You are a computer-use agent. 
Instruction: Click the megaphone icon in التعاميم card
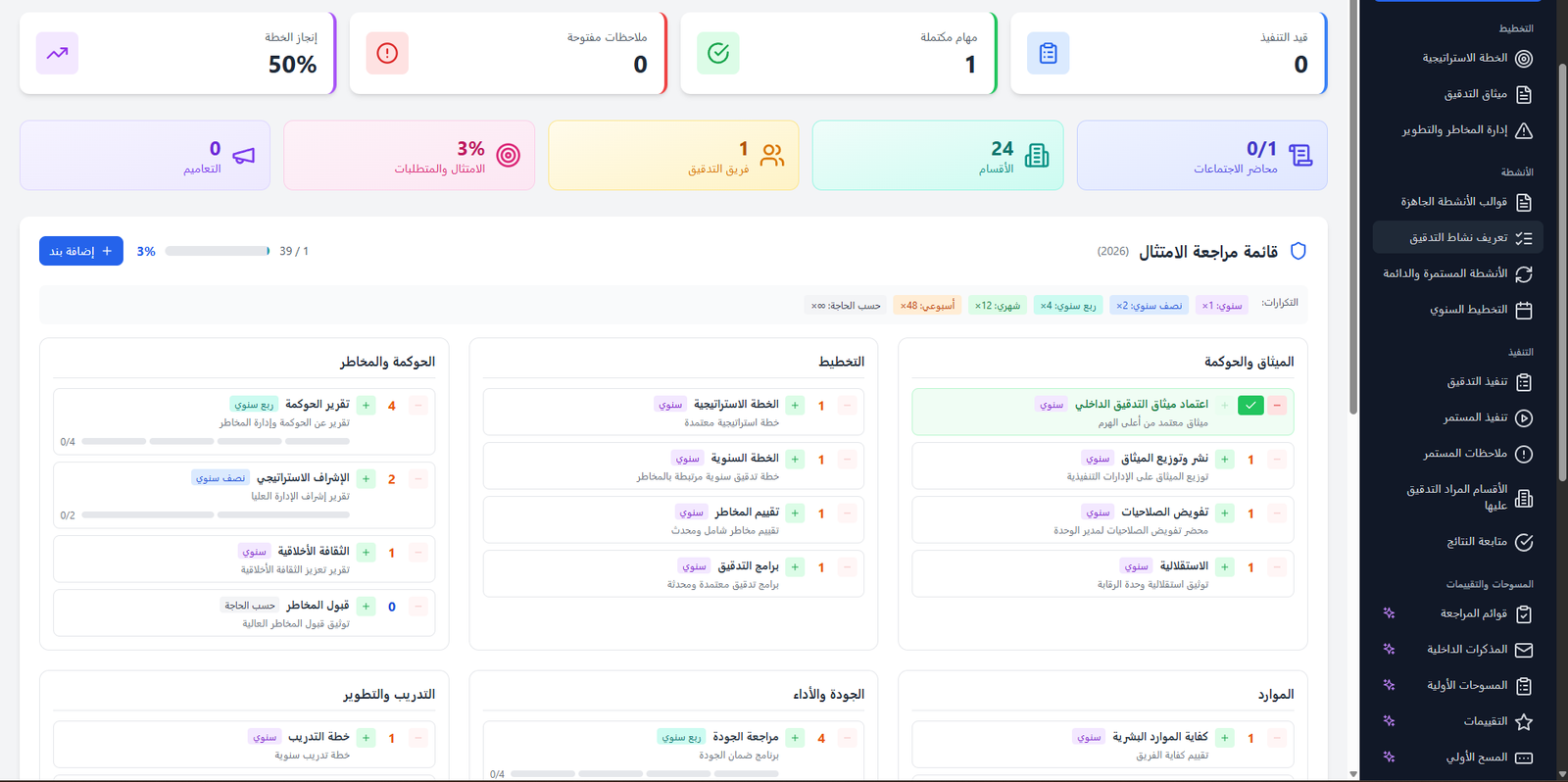coord(244,155)
